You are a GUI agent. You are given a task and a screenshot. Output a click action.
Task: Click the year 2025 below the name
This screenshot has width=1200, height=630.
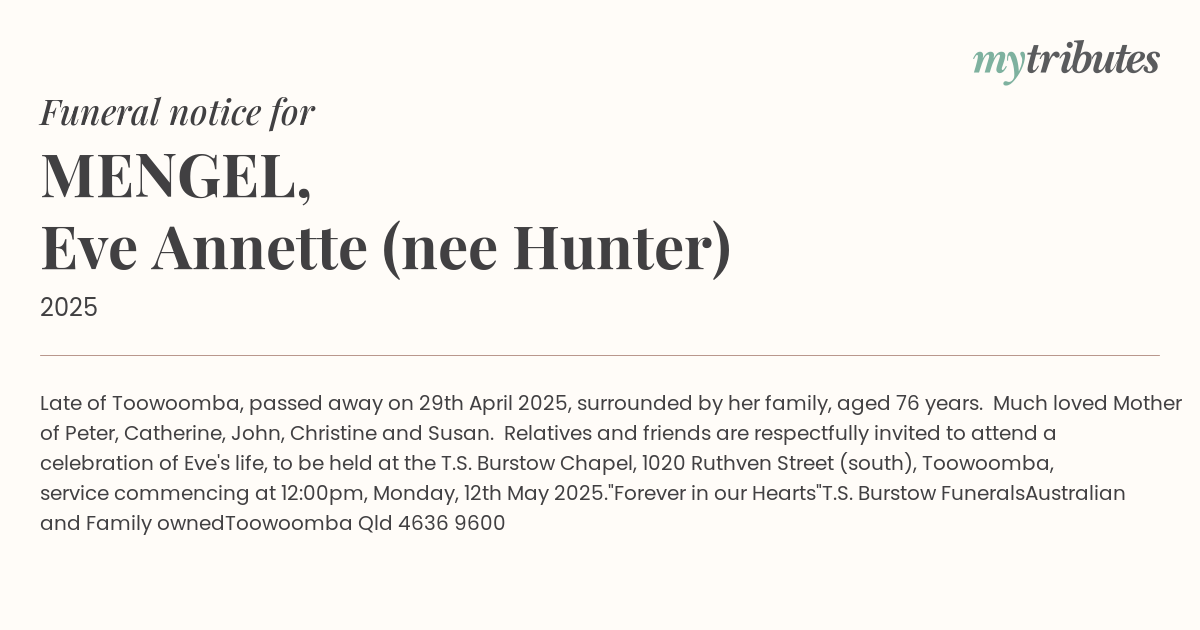pos(69,308)
